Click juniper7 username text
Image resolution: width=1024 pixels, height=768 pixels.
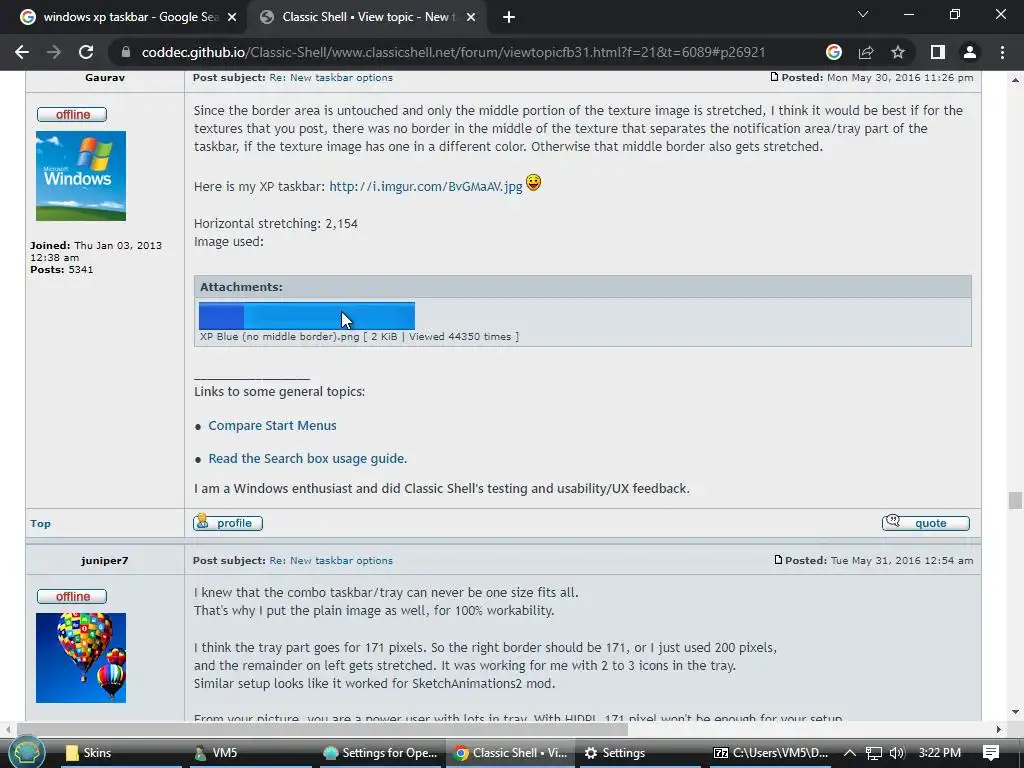104,560
